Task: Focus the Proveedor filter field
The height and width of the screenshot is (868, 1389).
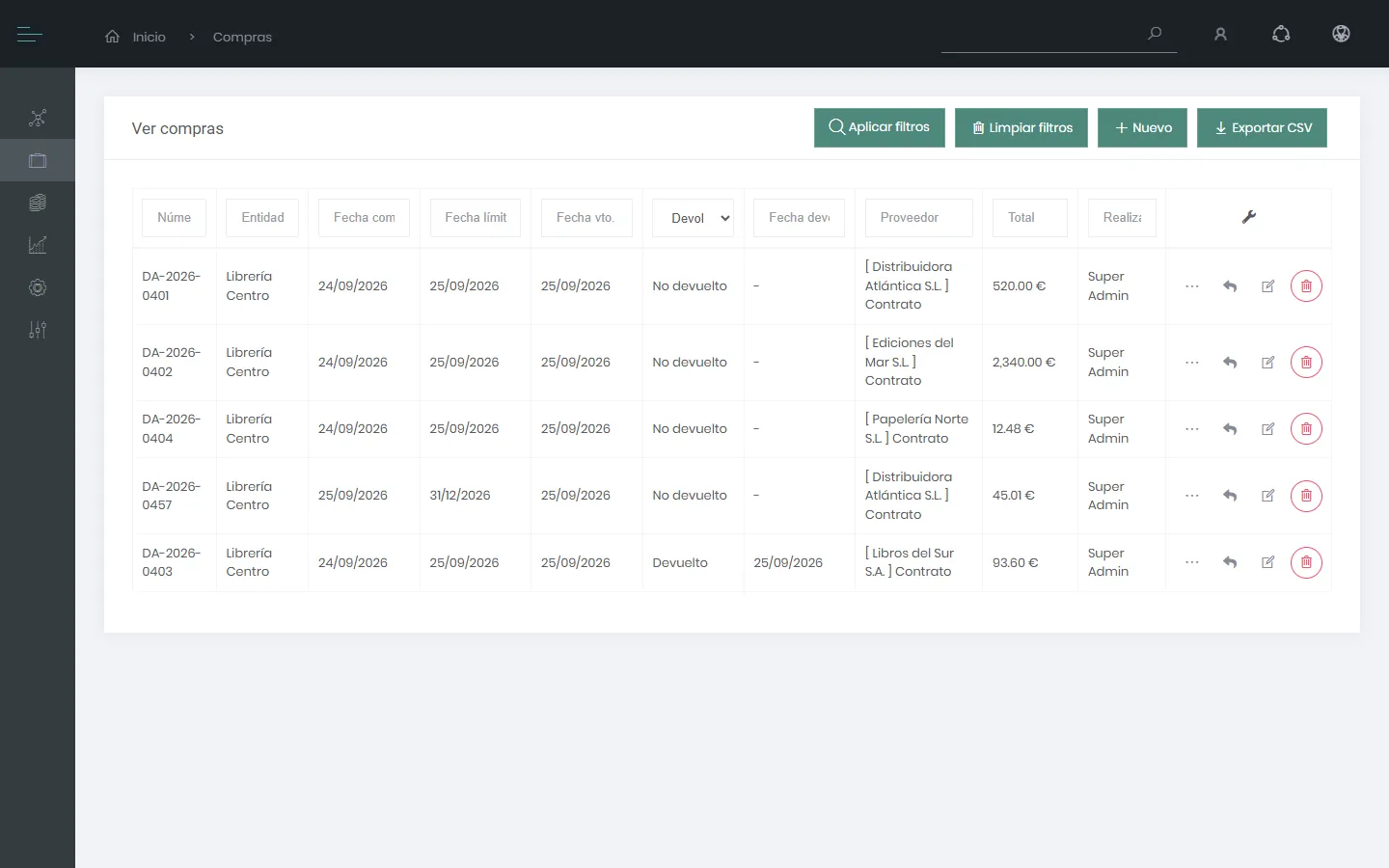Action: (x=918, y=218)
